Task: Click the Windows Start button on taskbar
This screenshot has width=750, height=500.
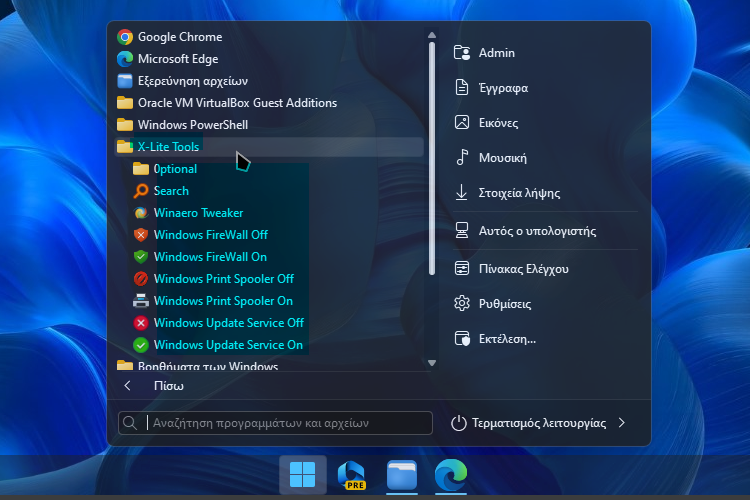Action: click(303, 475)
